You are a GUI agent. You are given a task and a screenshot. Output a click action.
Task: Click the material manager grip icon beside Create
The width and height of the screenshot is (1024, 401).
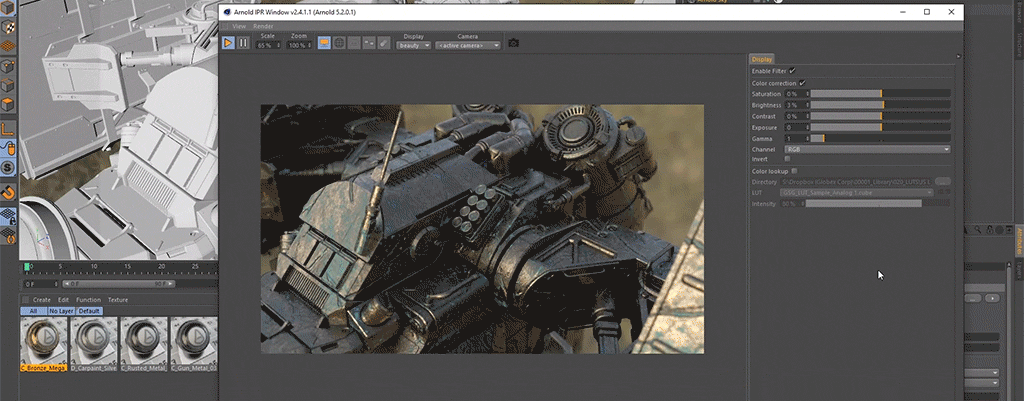coord(25,300)
